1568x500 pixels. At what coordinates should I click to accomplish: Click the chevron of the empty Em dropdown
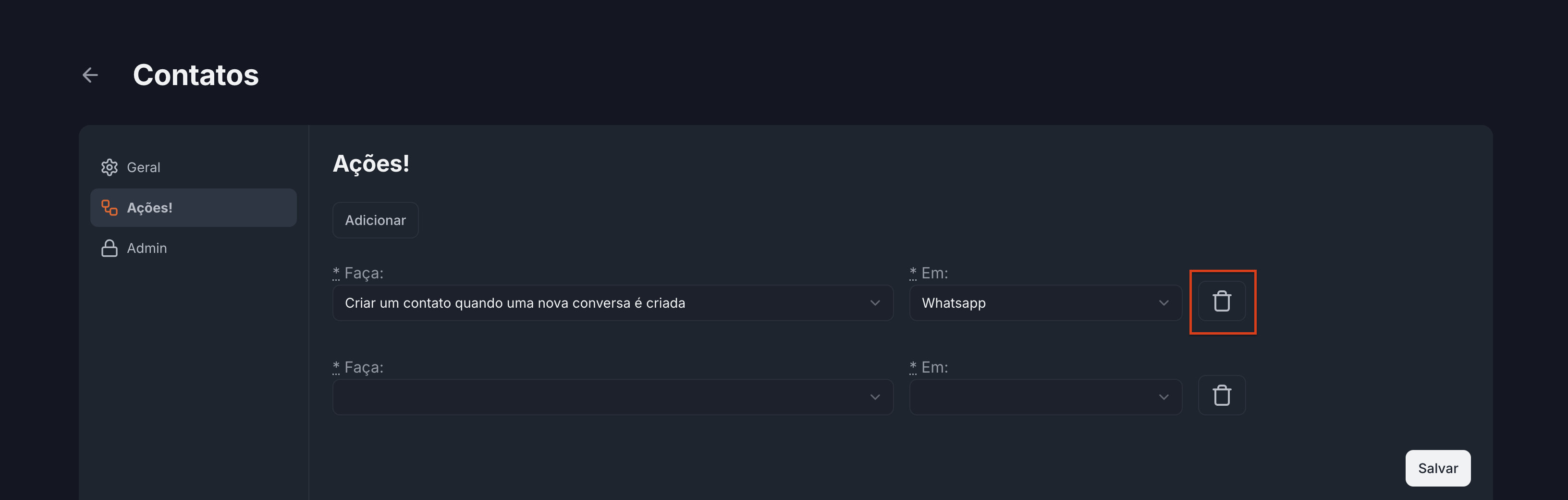[x=1163, y=397]
